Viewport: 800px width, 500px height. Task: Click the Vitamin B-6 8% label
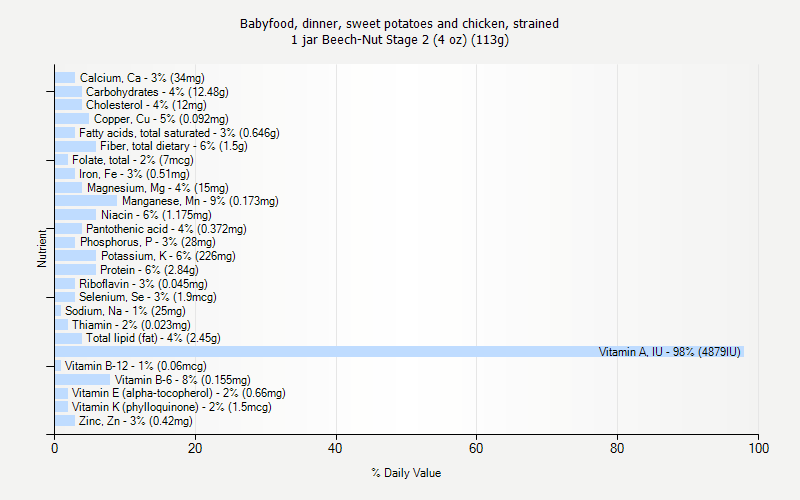point(183,380)
